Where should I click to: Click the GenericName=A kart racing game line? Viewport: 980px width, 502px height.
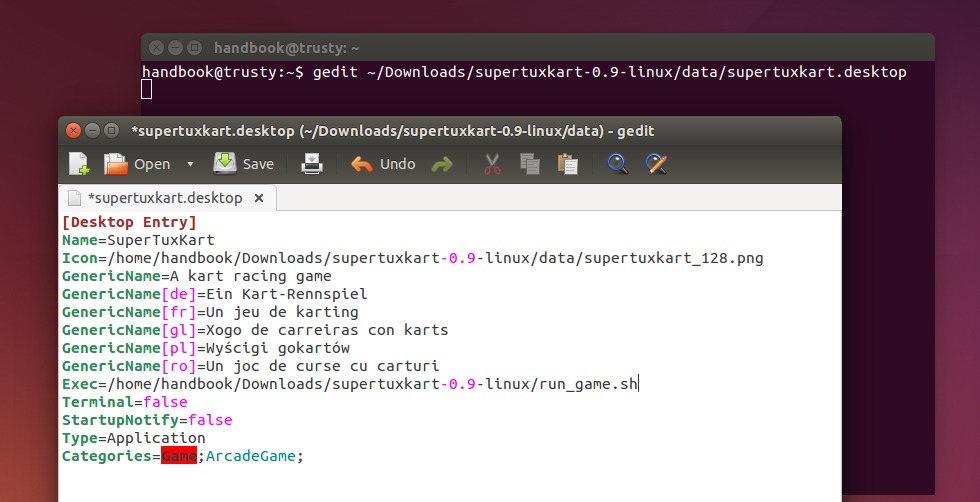click(196, 276)
